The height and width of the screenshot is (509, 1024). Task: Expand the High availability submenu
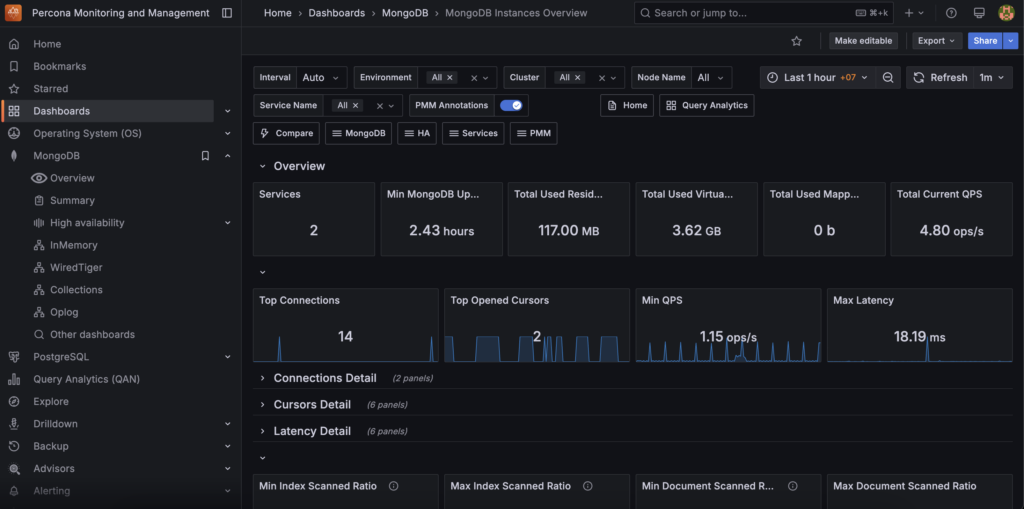[227, 223]
